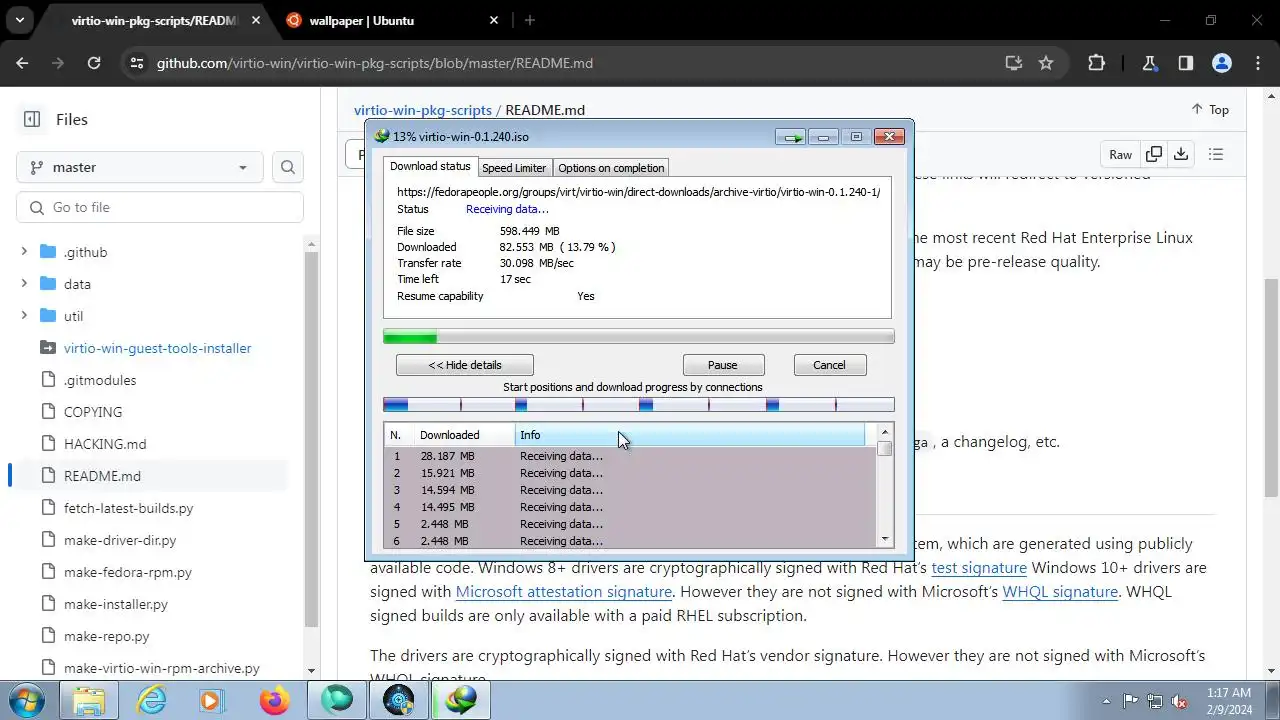Open HACKING.md in file tree
Screen dimensions: 1280x720
pyautogui.click(x=105, y=444)
